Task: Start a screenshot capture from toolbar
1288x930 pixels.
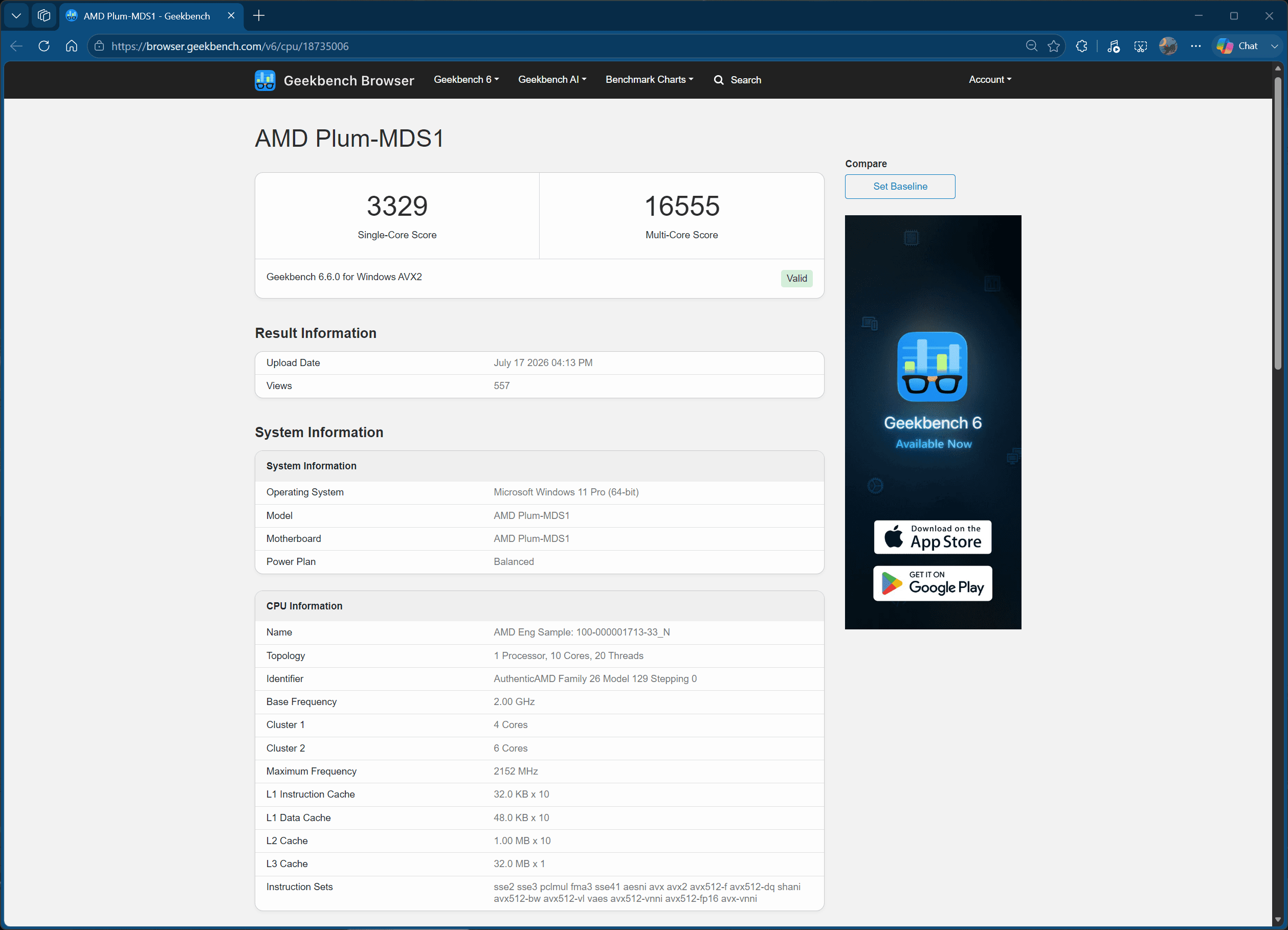Action: point(1140,46)
